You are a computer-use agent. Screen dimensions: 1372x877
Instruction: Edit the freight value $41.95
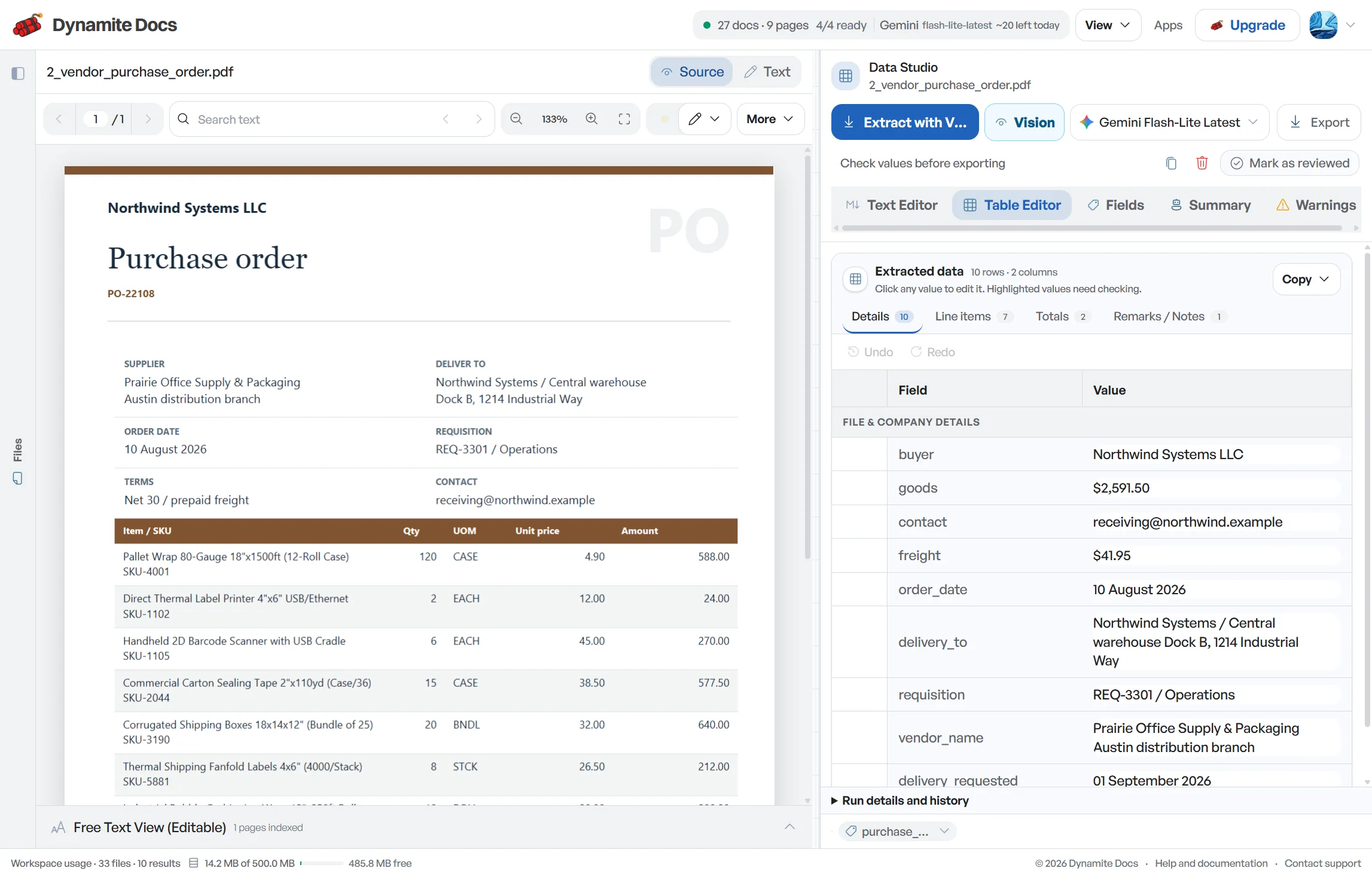pyautogui.click(x=1216, y=555)
